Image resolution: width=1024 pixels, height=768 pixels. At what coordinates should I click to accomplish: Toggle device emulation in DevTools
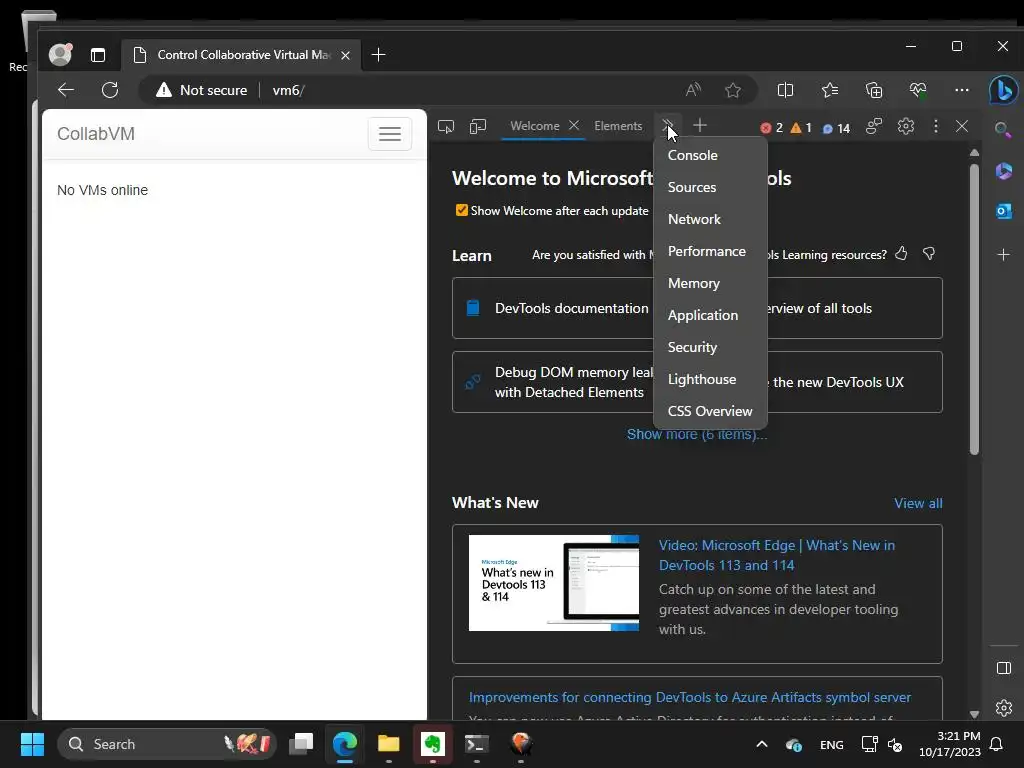(x=478, y=126)
